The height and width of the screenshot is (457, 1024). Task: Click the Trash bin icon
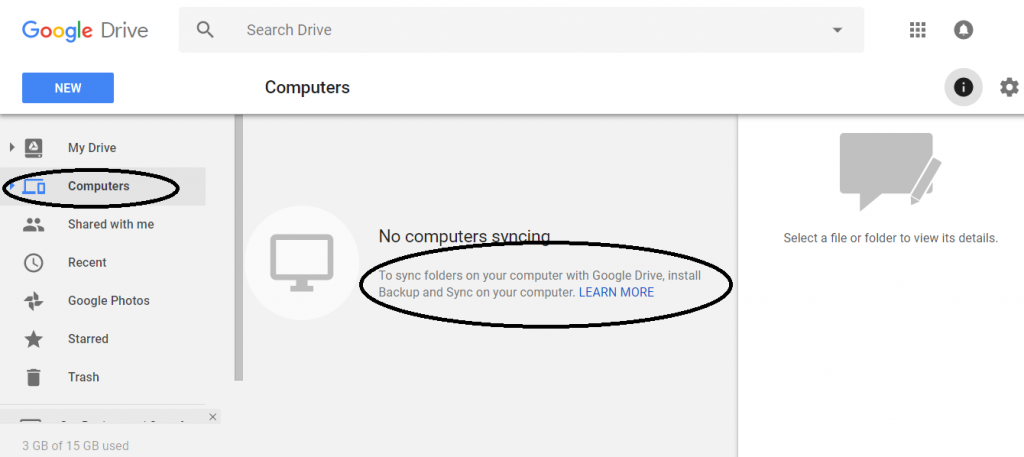pyautogui.click(x=33, y=377)
